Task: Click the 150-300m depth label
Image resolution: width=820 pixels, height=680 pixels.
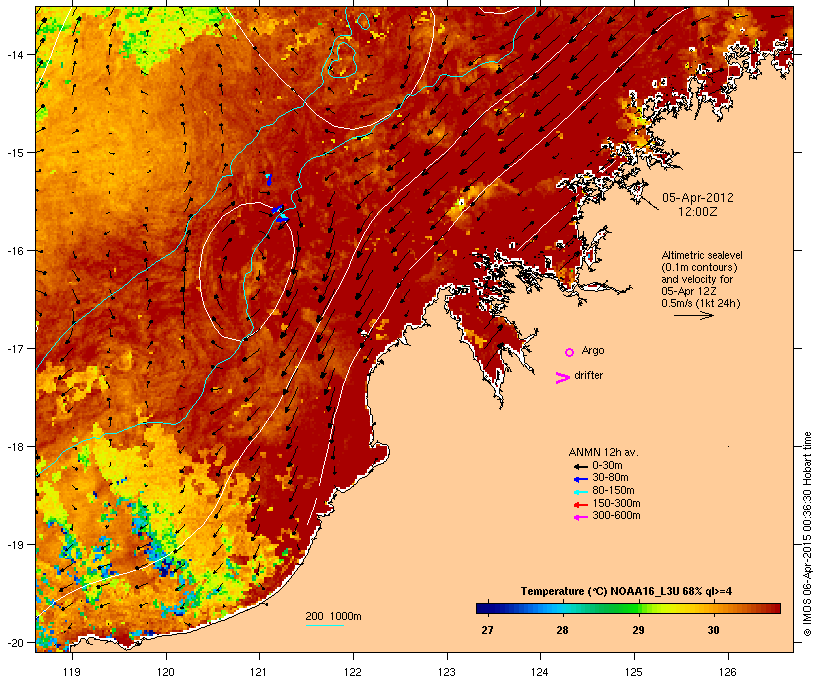Action: (616, 503)
